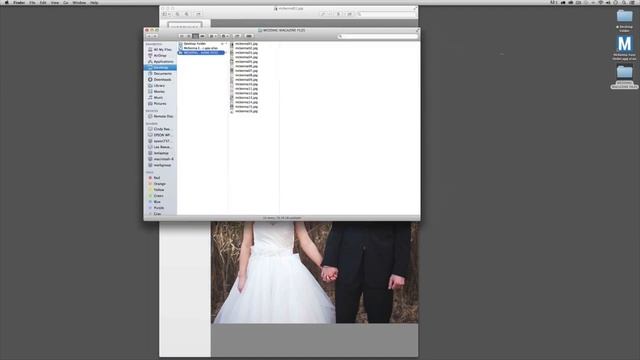
Task: Go back in the Finder window
Action: [x=149, y=36]
